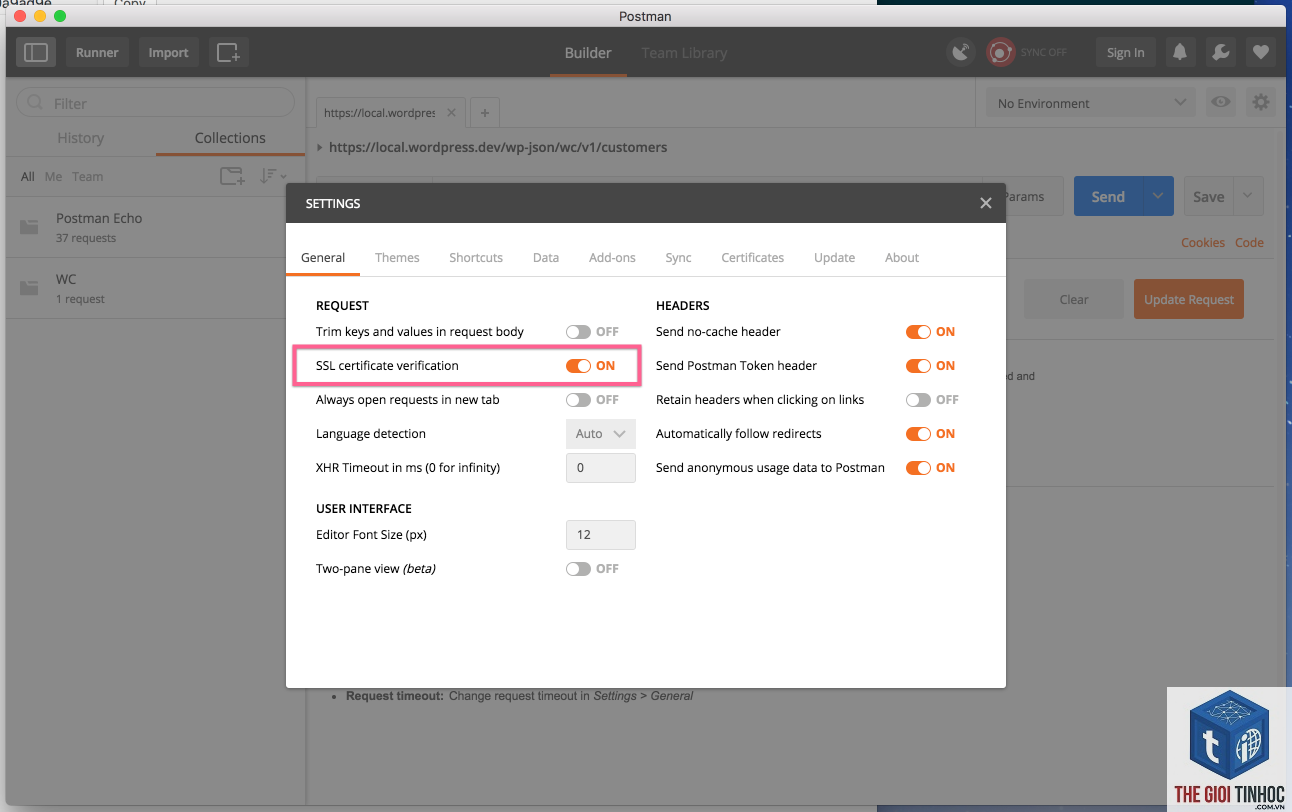The width and height of the screenshot is (1292, 812).
Task: Click the WC collection folder icon
Action: pyautogui.click(x=29, y=288)
